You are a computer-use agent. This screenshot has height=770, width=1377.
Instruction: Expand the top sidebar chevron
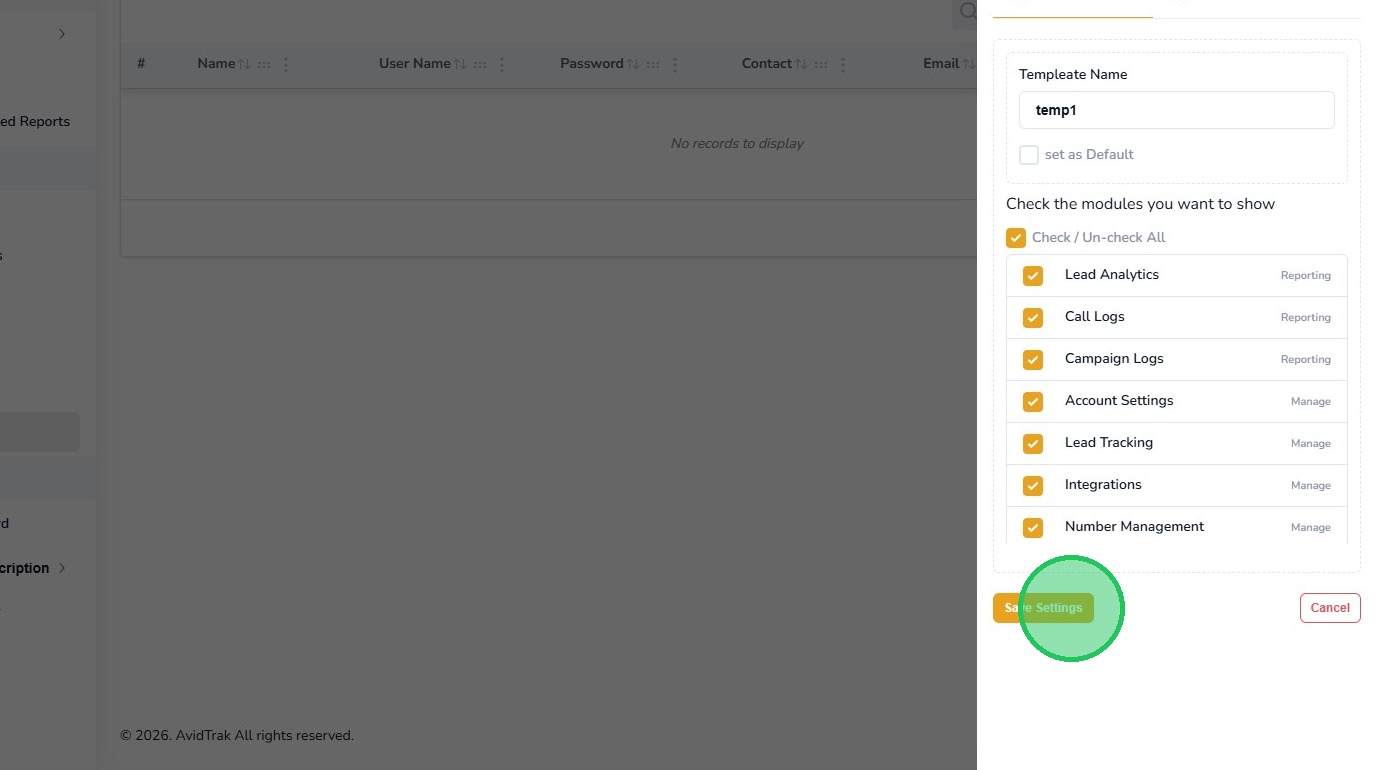pos(62,34)
